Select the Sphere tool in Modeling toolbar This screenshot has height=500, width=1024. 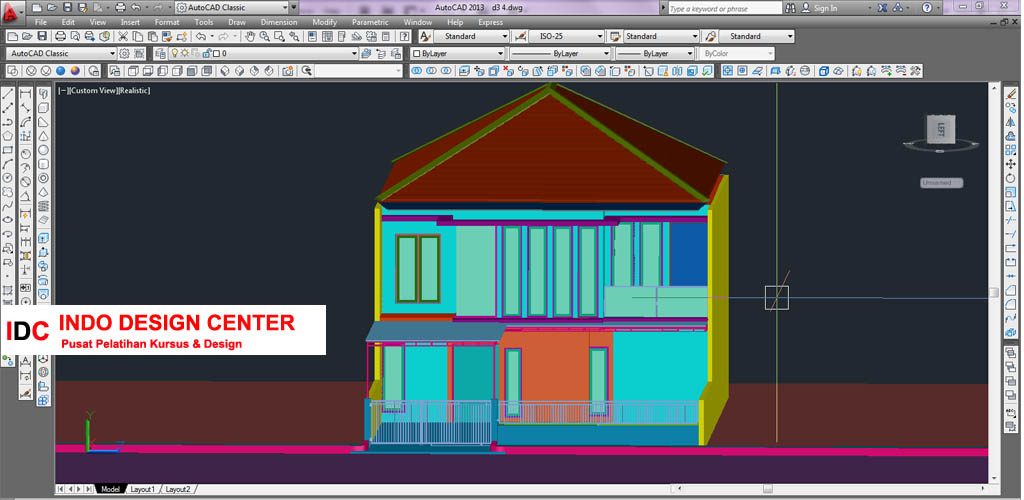pos(43,150)
